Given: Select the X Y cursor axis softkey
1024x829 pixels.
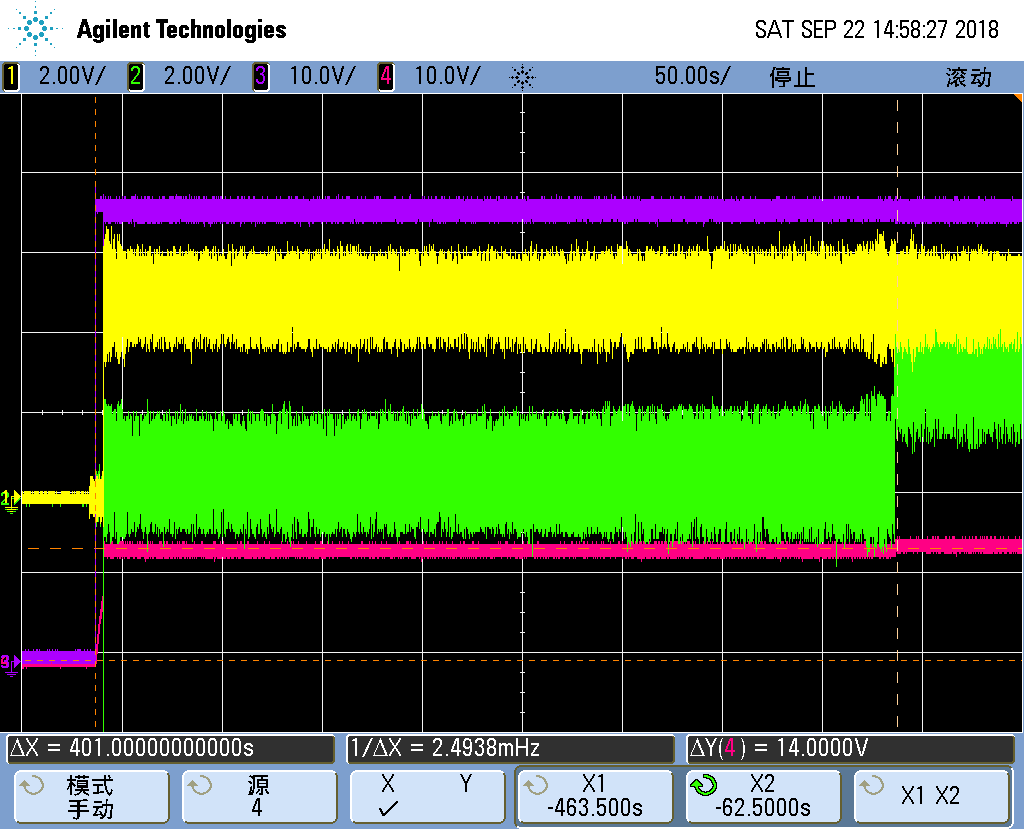Looking at the screenshot, I should (427, 796).
